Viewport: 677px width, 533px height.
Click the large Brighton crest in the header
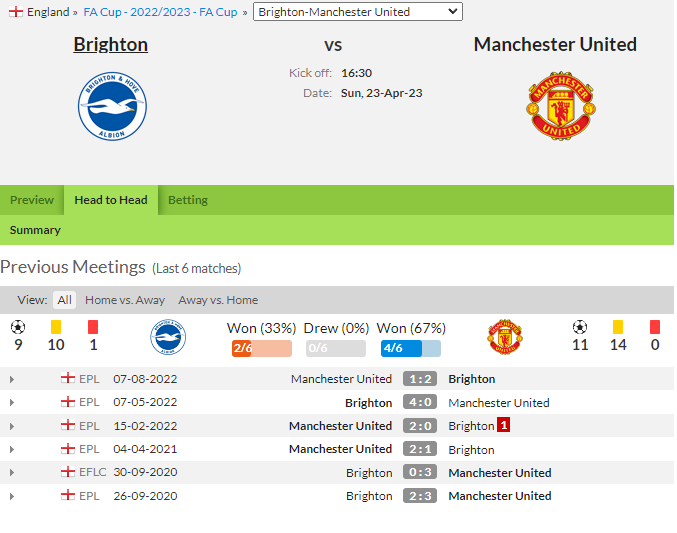(112, 106)
